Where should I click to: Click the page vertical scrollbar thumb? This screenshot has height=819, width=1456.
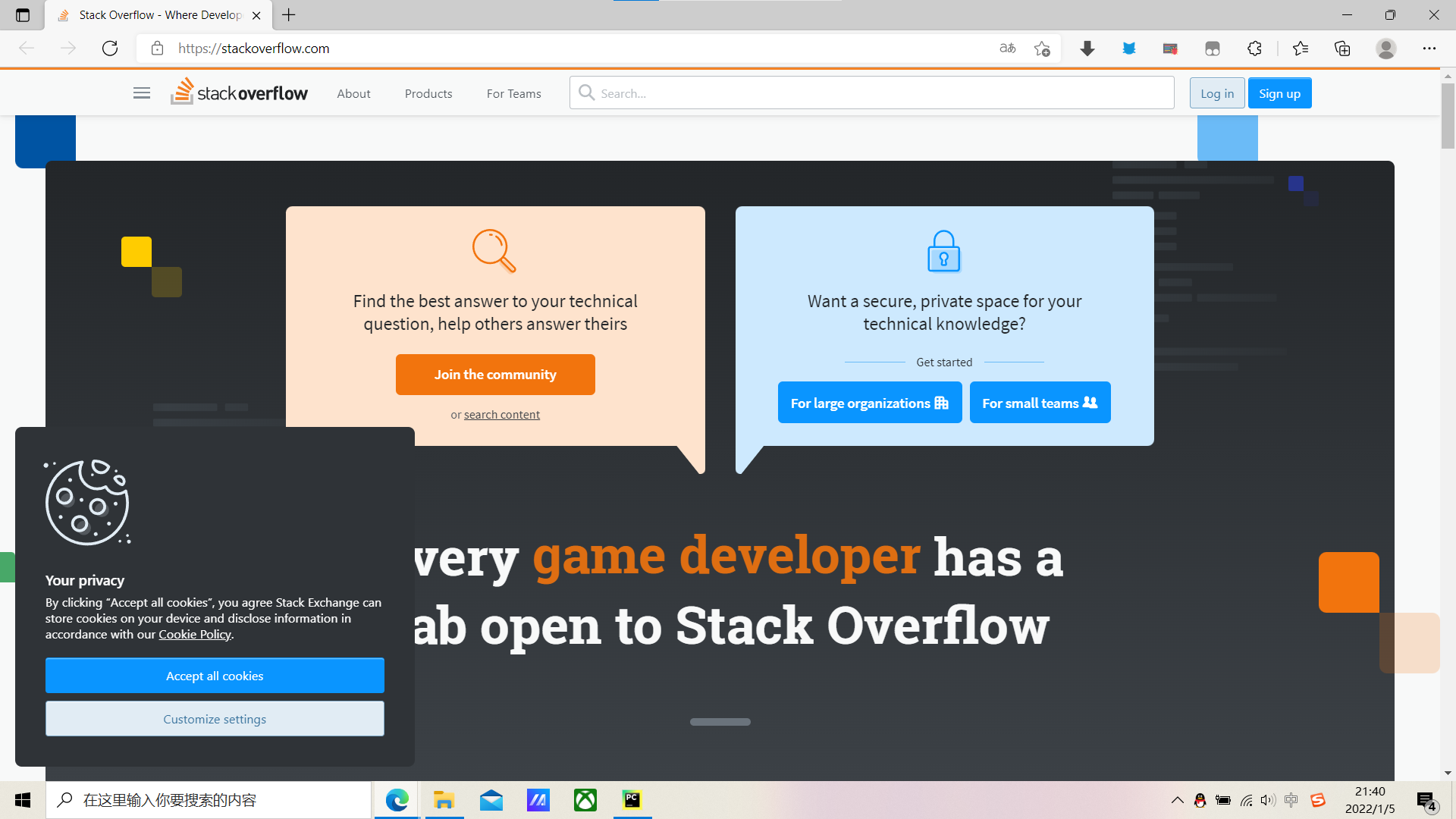click(1448, 115)
